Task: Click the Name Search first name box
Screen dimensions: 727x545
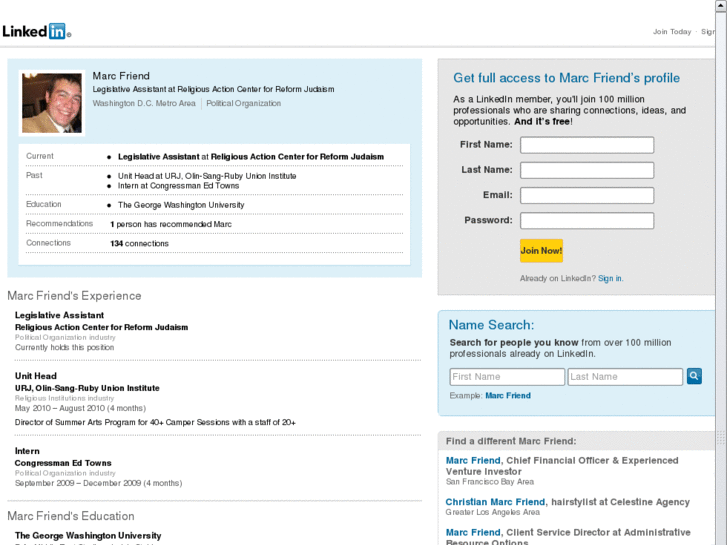Action: (507, 377)
